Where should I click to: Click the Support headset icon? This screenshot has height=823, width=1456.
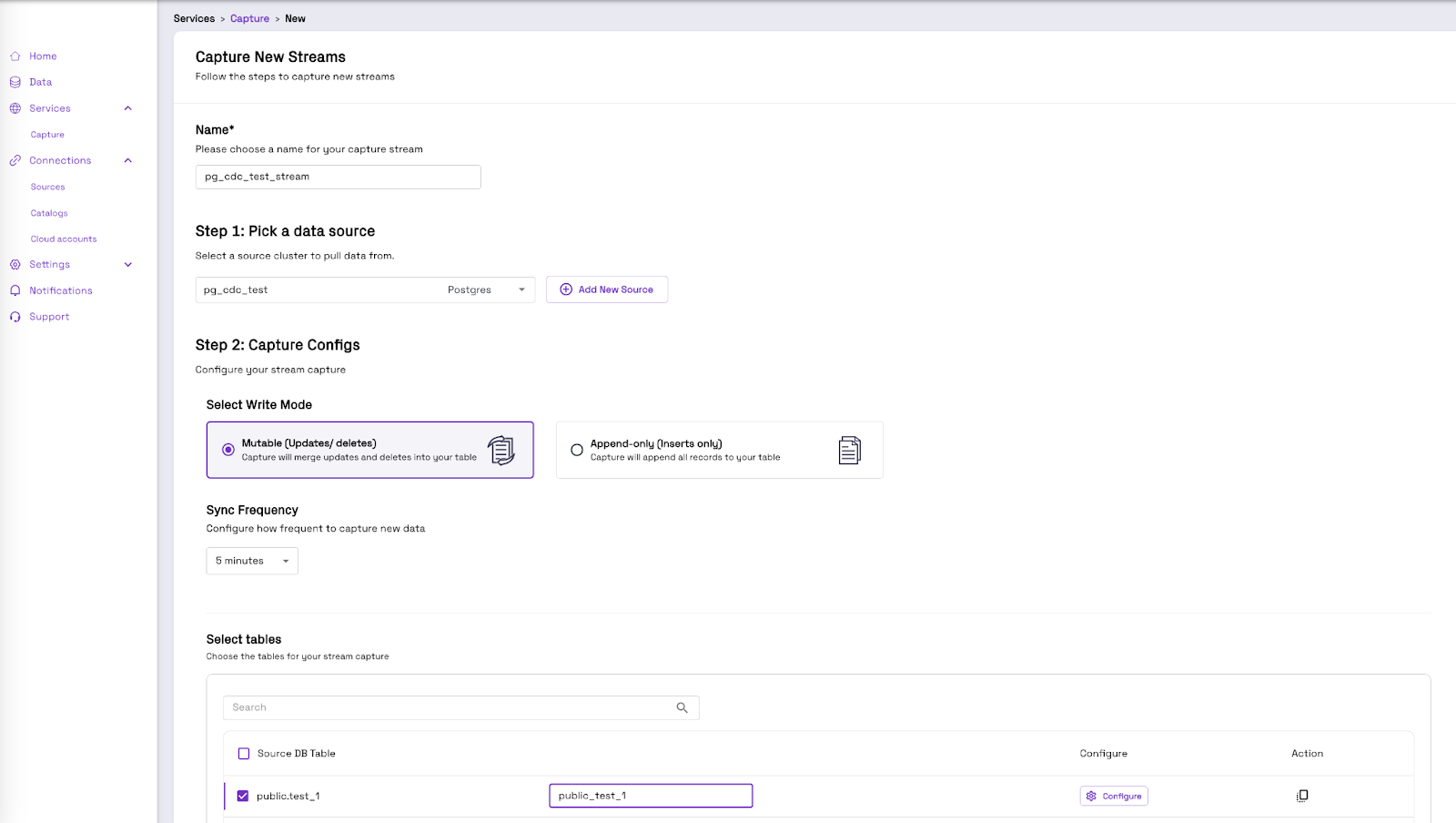click(x=15, y=317)
